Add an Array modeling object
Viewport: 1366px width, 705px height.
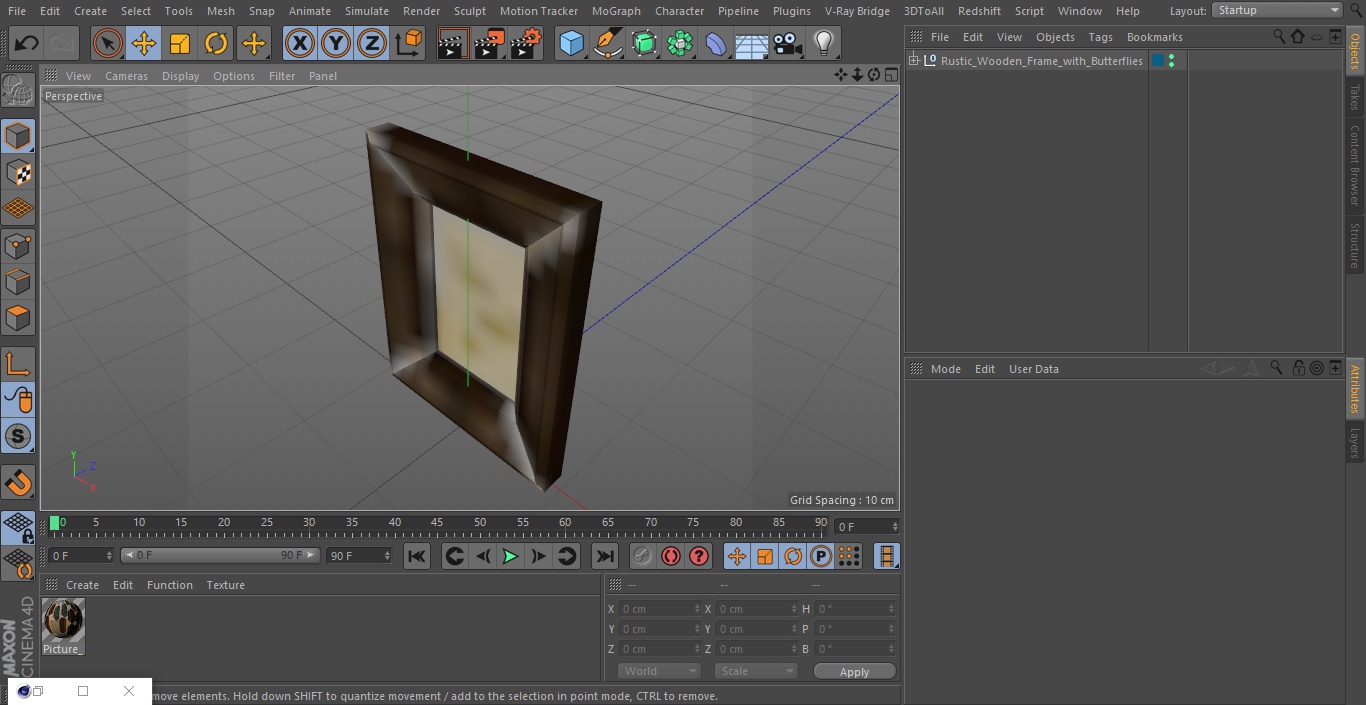680,43
